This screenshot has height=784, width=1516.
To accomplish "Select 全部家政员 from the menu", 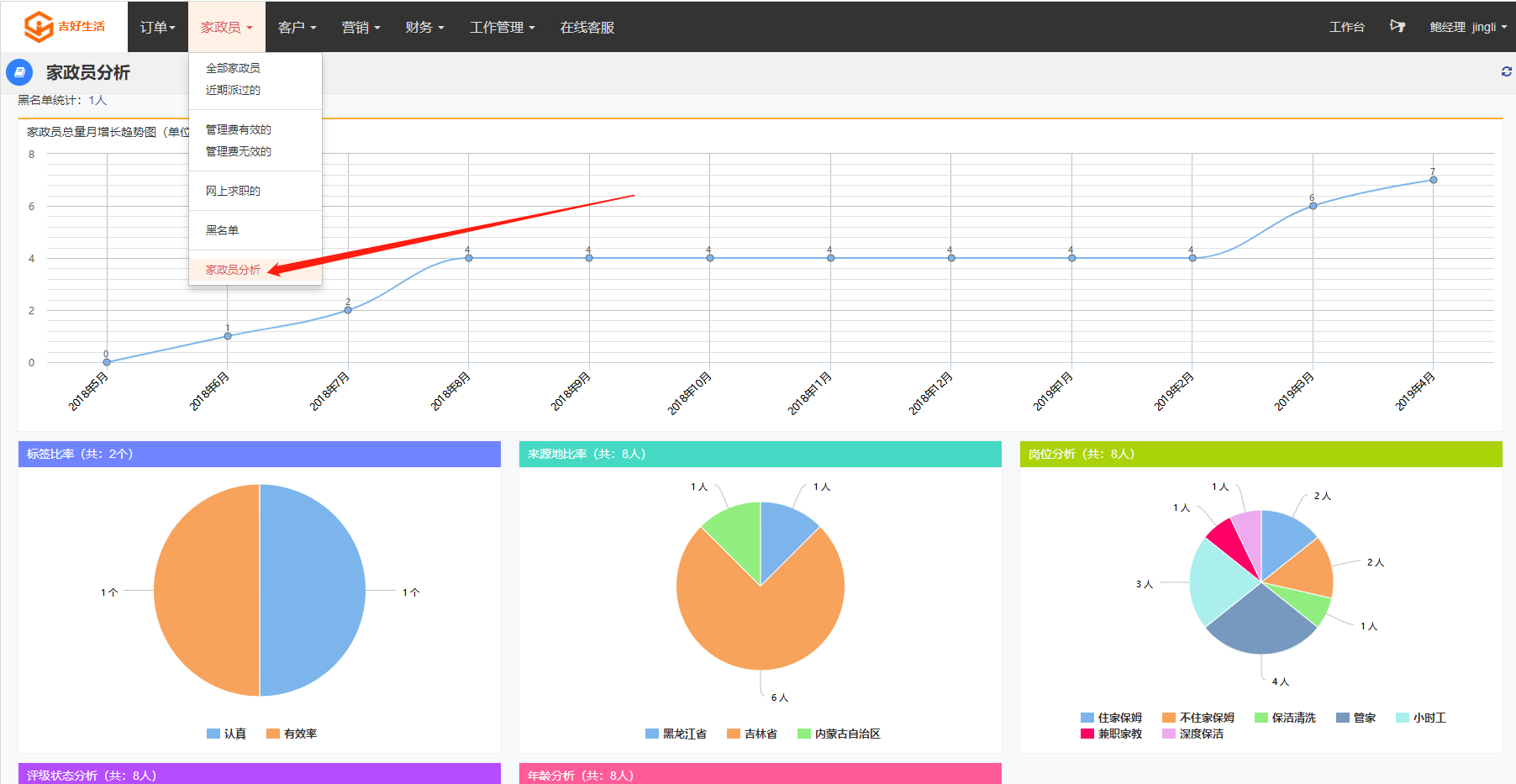I will 255,68.
